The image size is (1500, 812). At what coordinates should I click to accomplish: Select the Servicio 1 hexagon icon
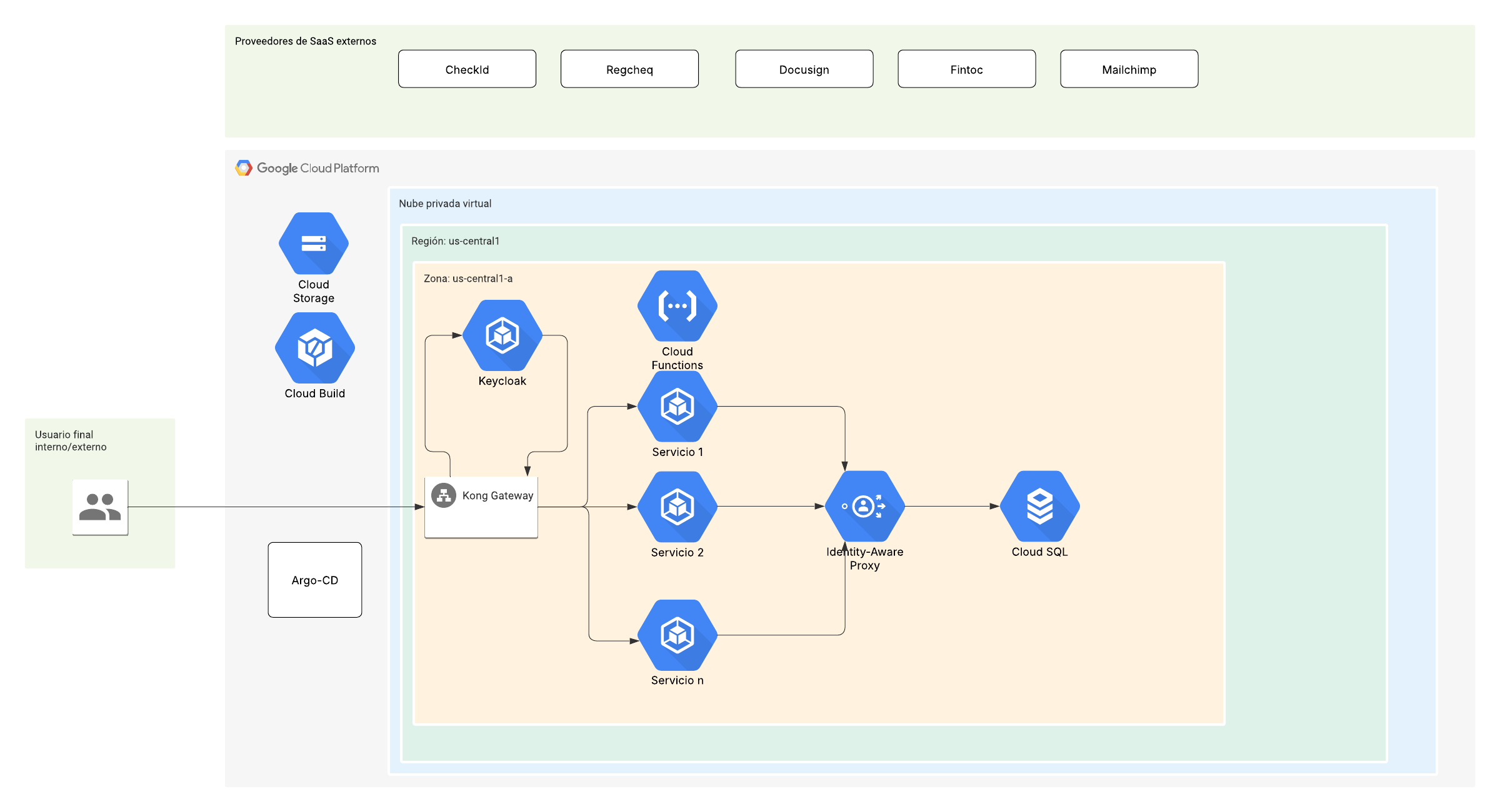coord(677,407)
